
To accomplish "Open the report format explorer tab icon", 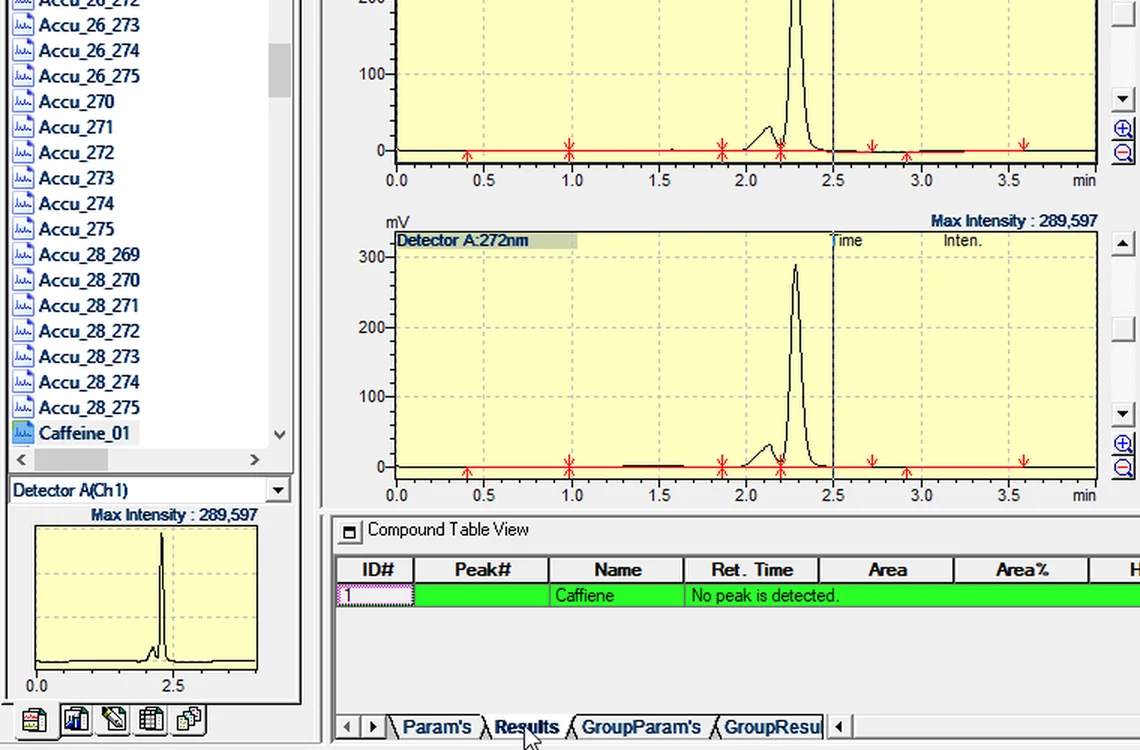I will (113, 720).
